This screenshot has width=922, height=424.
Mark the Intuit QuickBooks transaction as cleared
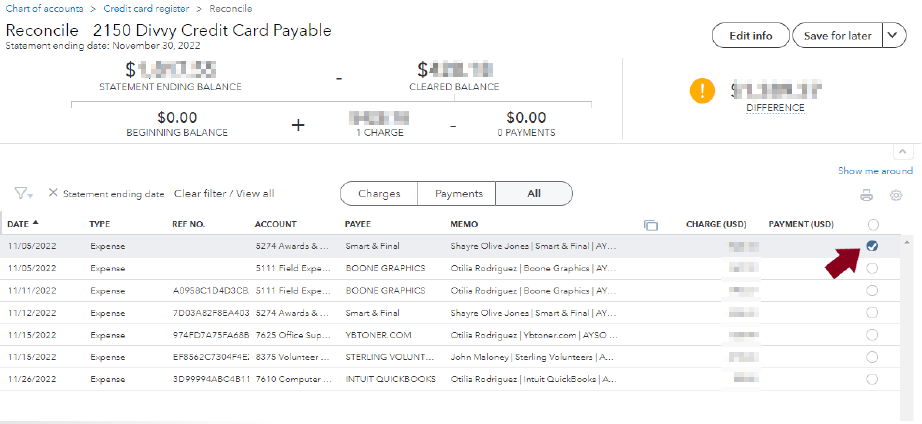872,379
